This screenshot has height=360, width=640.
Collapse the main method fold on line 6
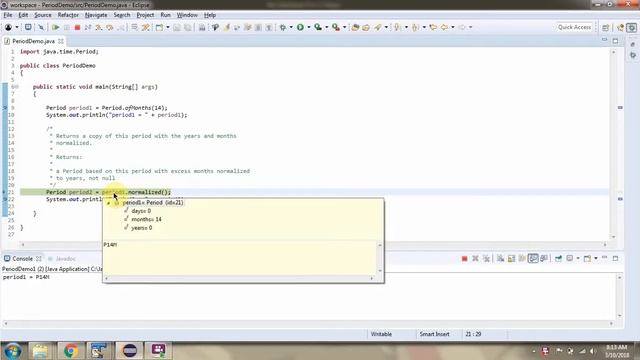tap(17, 87)
